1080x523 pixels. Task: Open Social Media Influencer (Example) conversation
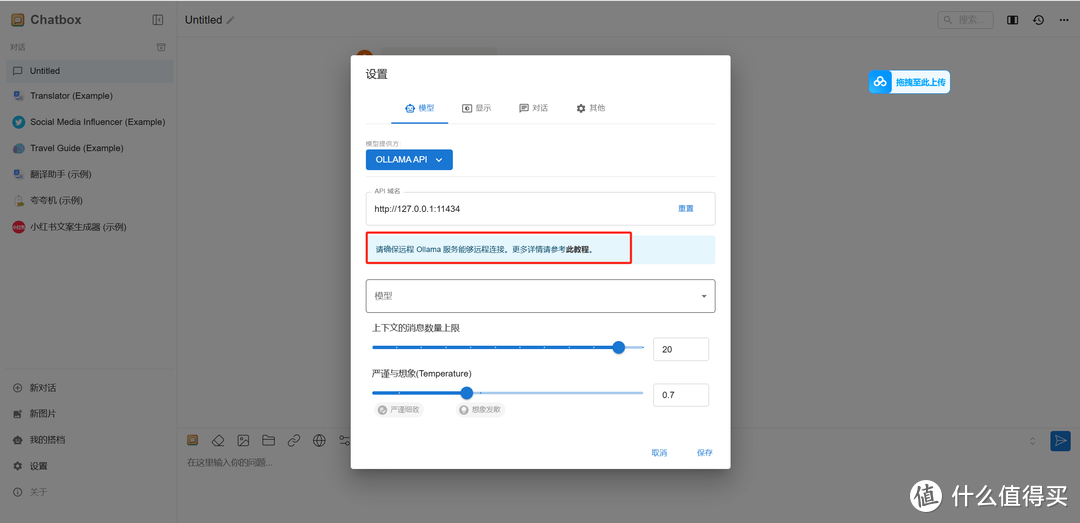coord(90,122)
